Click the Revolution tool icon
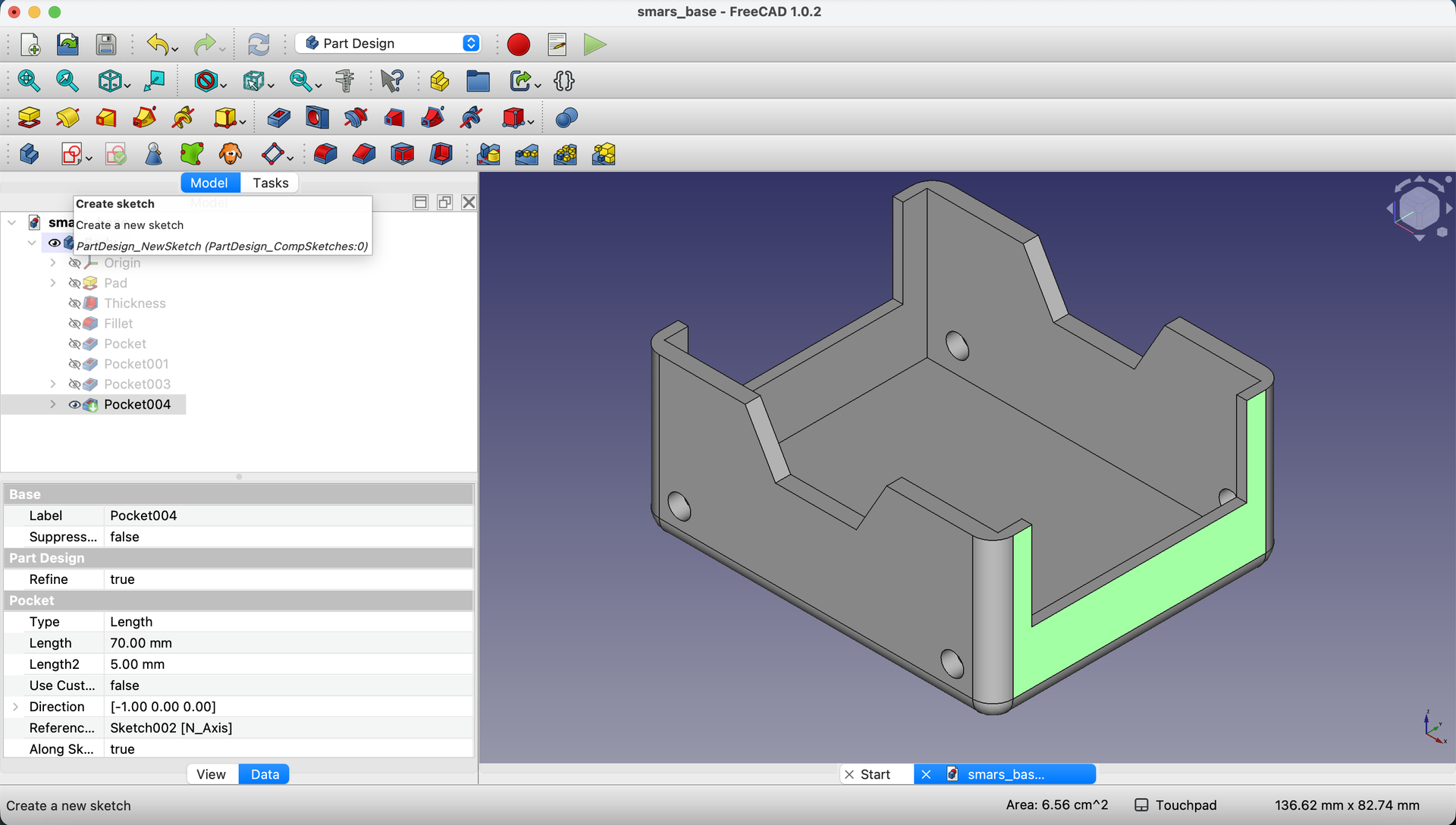 pyautogui.click(x=67, y=118)
